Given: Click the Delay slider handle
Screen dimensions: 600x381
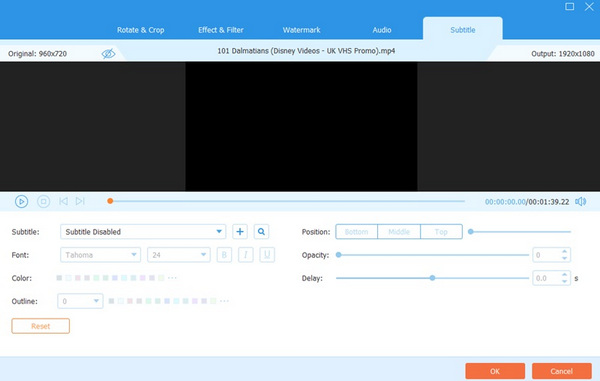Looking at the screenshot, I should pos(432,278).
